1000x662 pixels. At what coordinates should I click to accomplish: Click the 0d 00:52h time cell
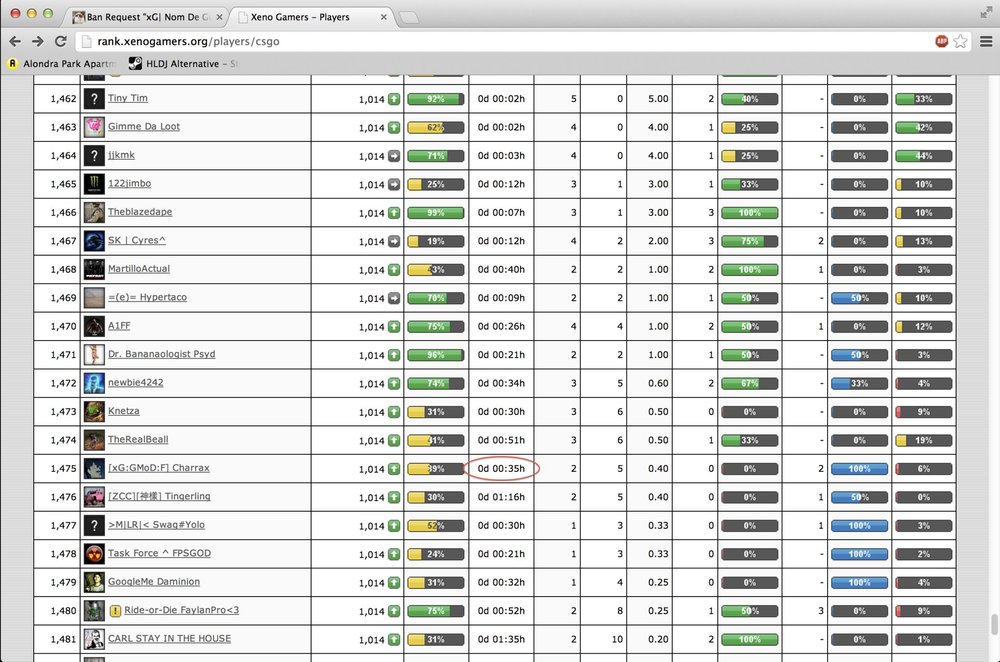[x=501, y=610]
